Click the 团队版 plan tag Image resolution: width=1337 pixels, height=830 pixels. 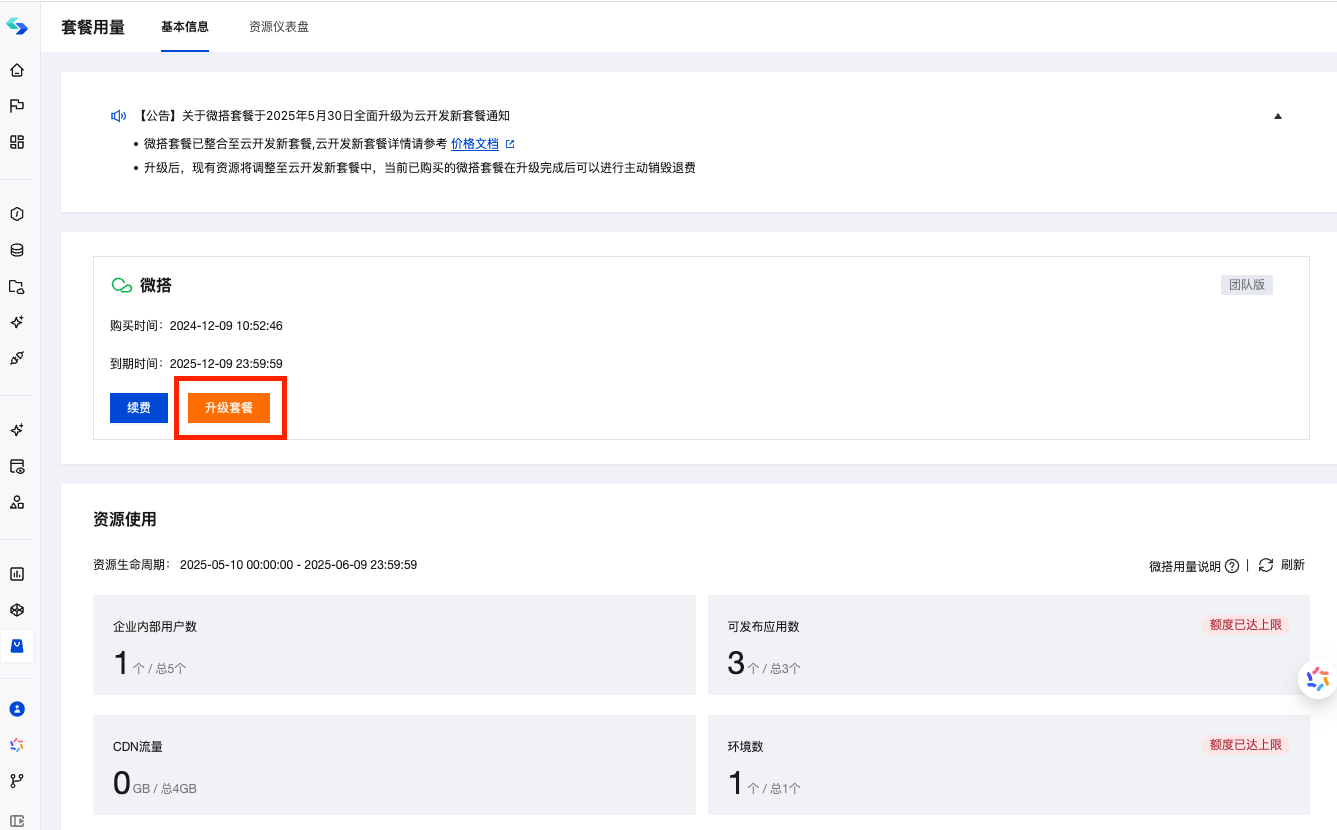[x=1246, y=285]
